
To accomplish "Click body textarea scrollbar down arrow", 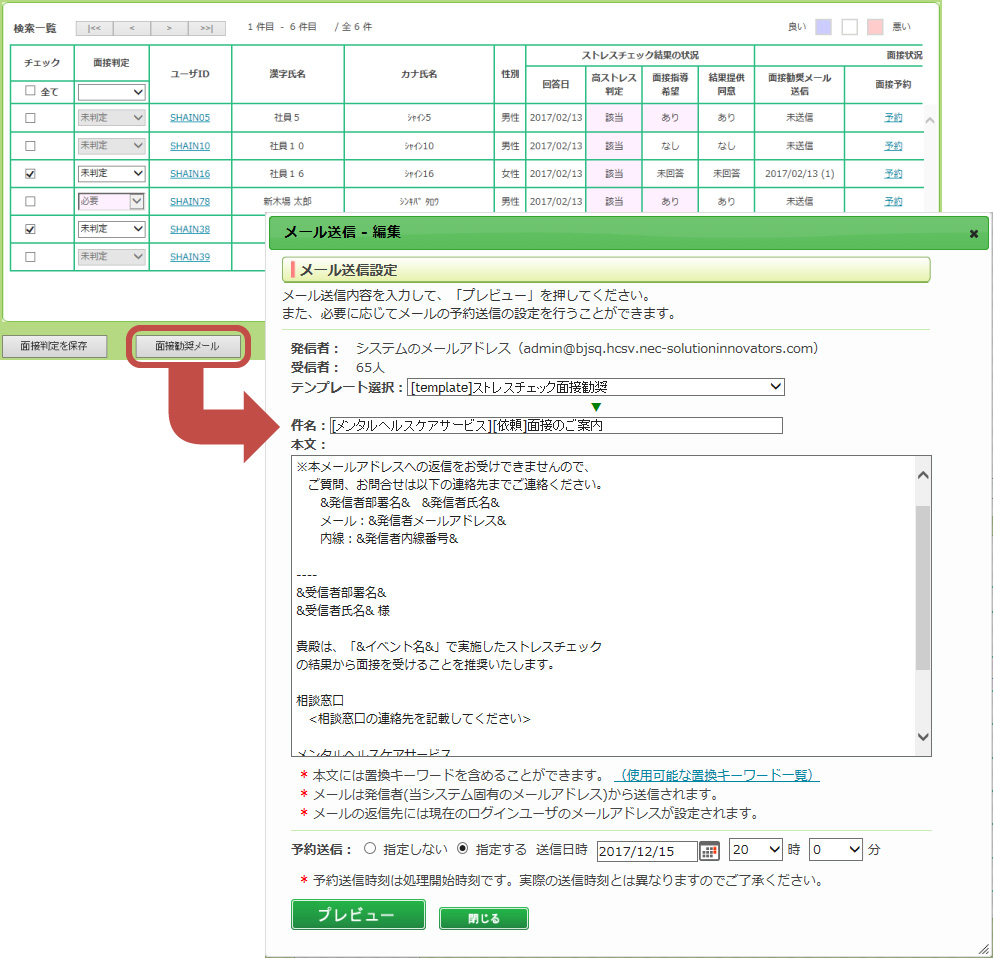I will (x=923, y=737).
